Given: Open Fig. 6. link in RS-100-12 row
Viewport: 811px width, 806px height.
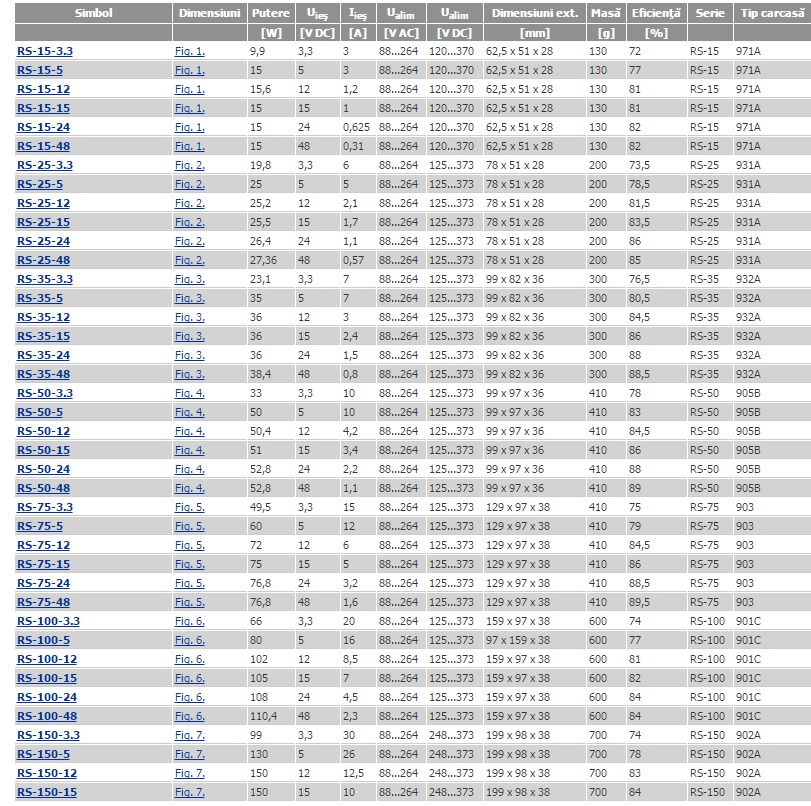Looking at the screenshot, I should (x=190, y=660).
